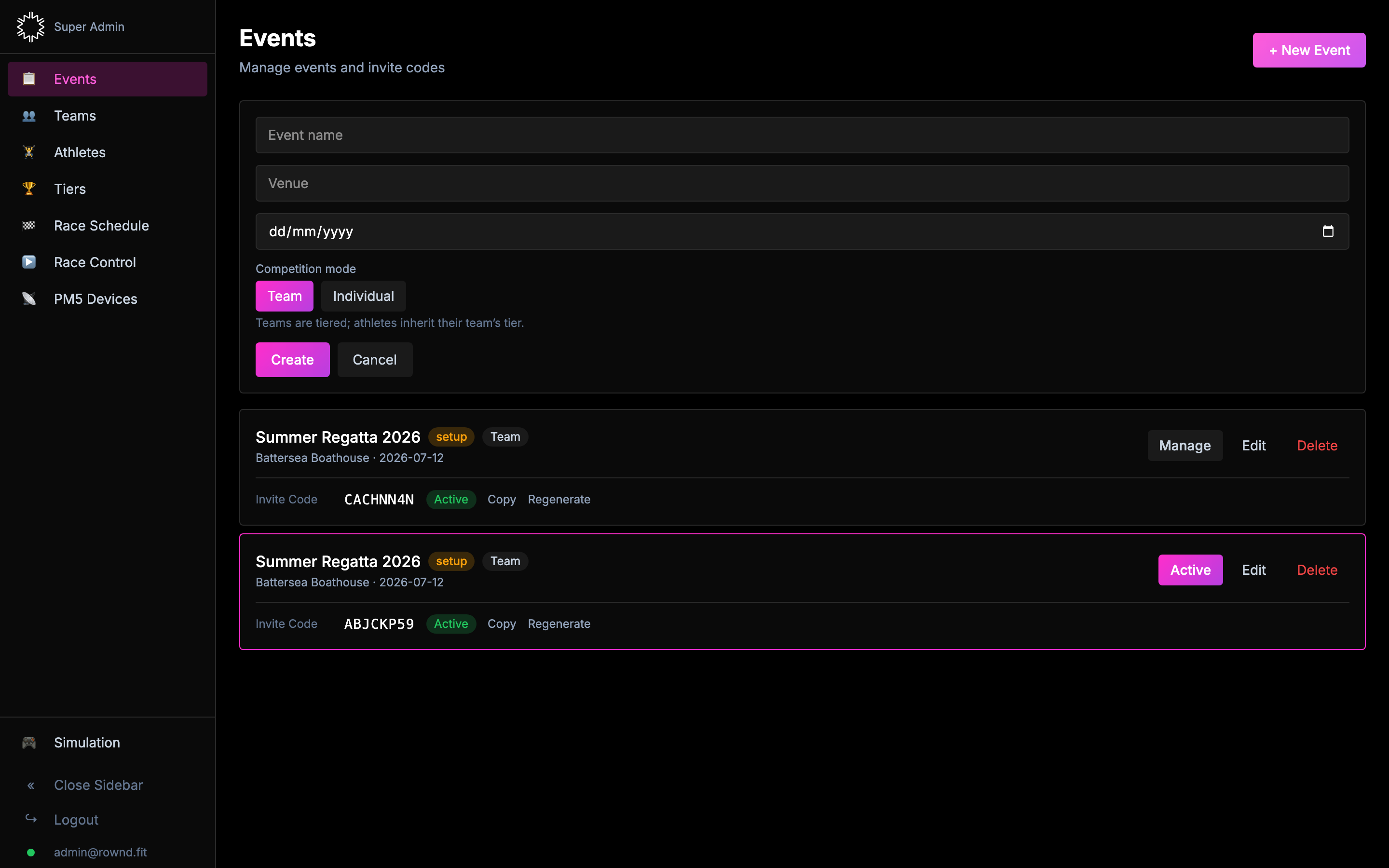
Task: Open Race Control via the play icon
Action: (28, 262)
